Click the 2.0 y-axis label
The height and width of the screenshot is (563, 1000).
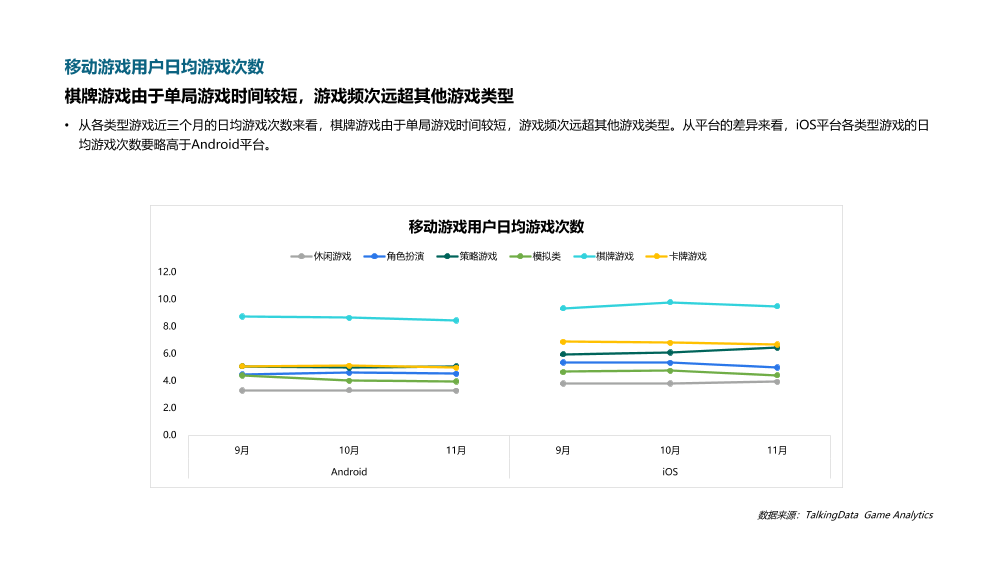coord(170,407)
